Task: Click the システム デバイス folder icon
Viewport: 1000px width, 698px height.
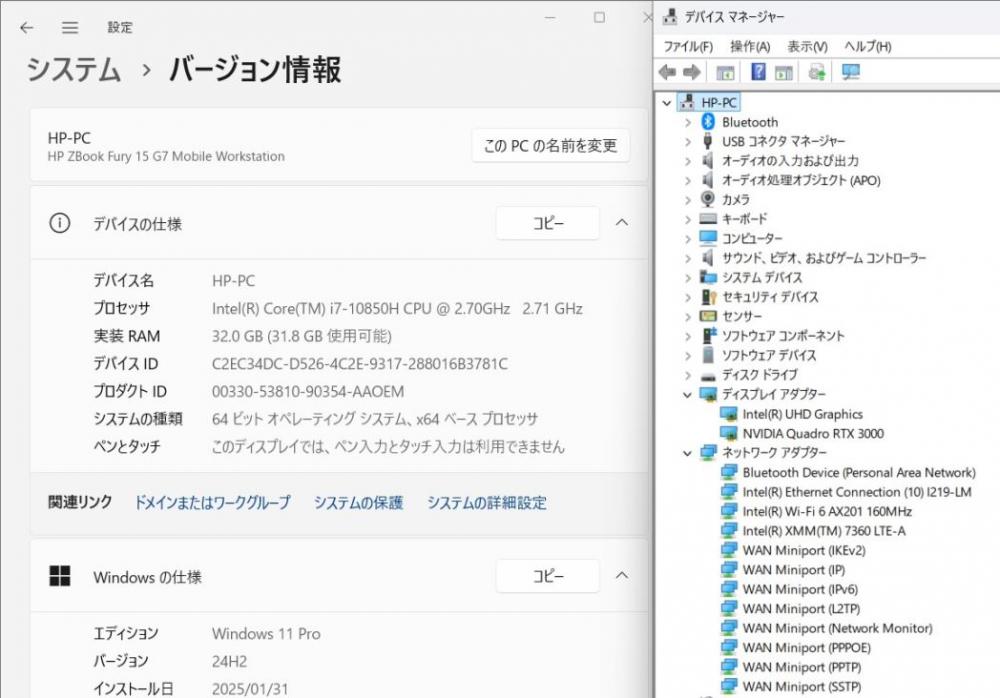Action: tap(708, 277)
